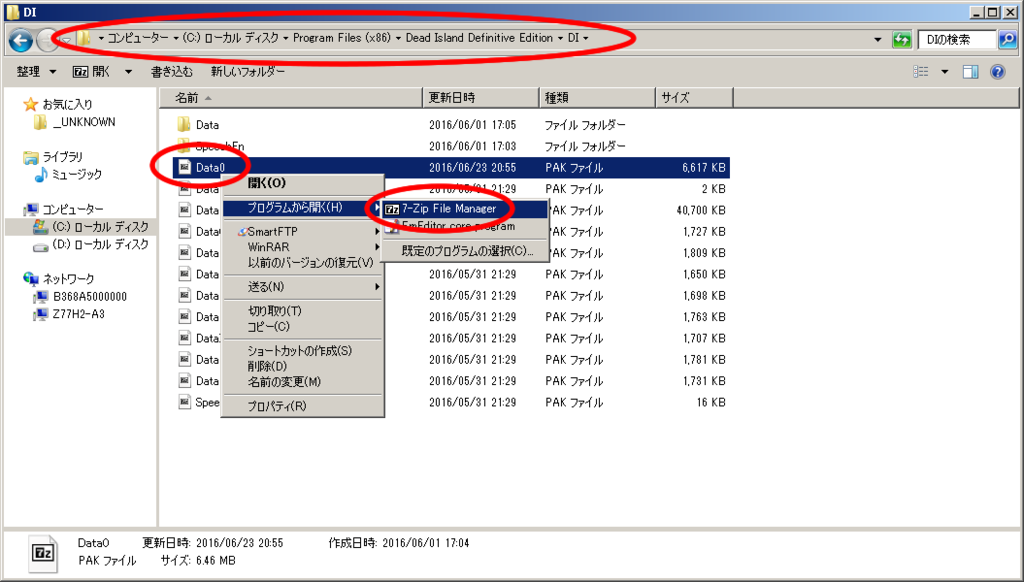This screenshot has width=1024, height=582.
Task: Choose 削除(D) from the context menu
Action: tap(302, 366)
